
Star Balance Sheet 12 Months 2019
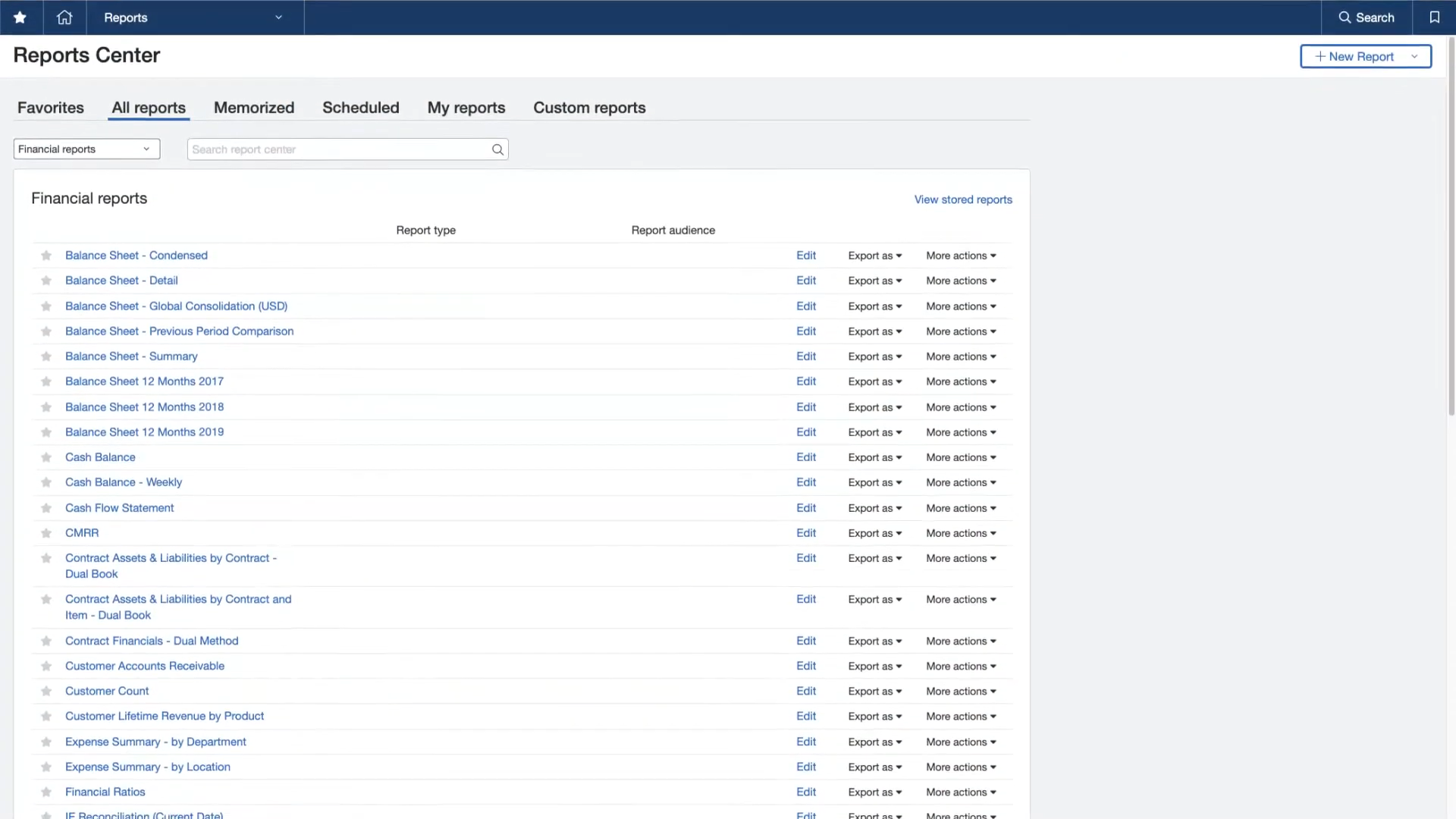46,432
